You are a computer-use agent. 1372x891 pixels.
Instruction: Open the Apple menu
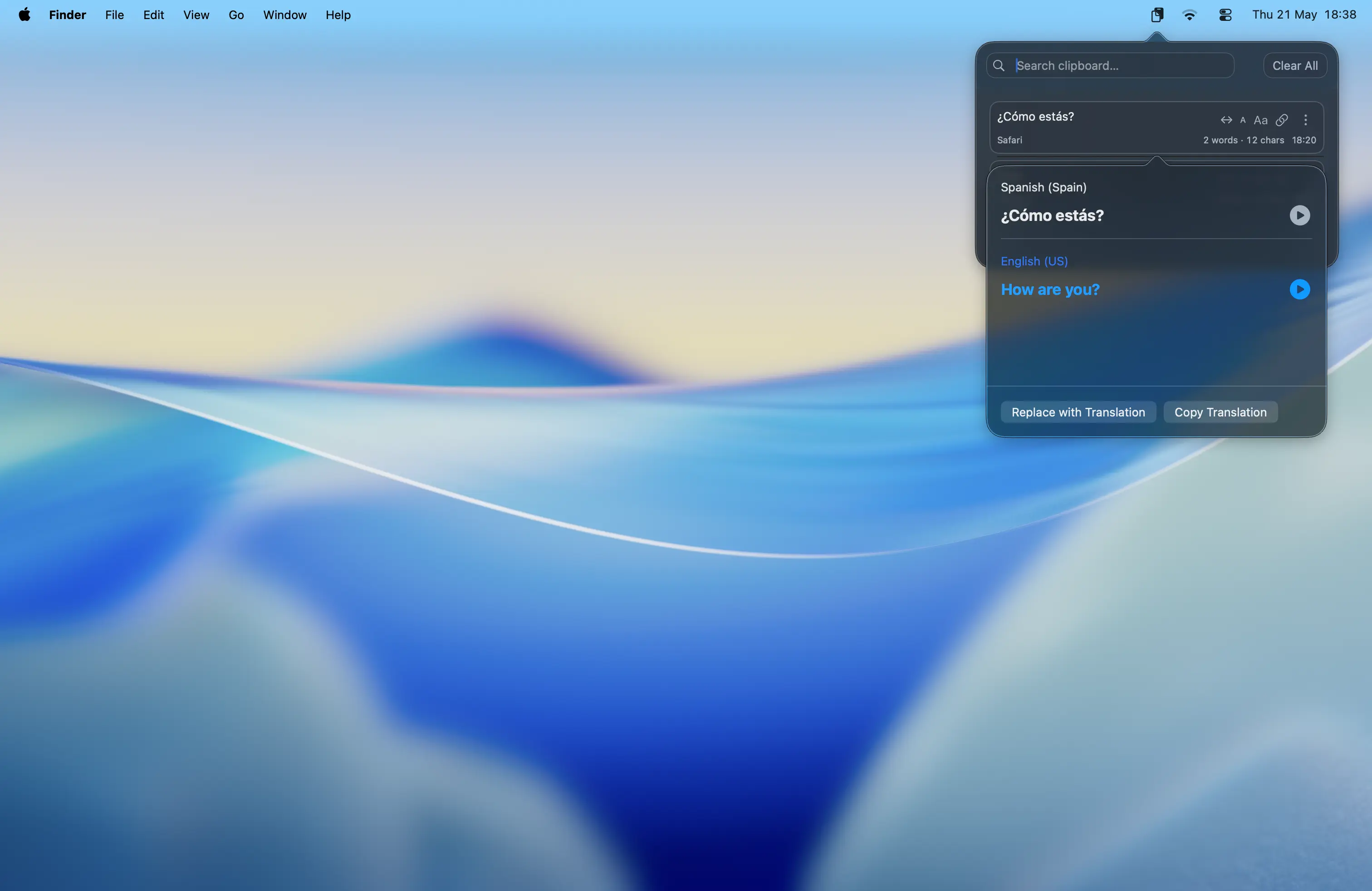[x=24, y=15]
